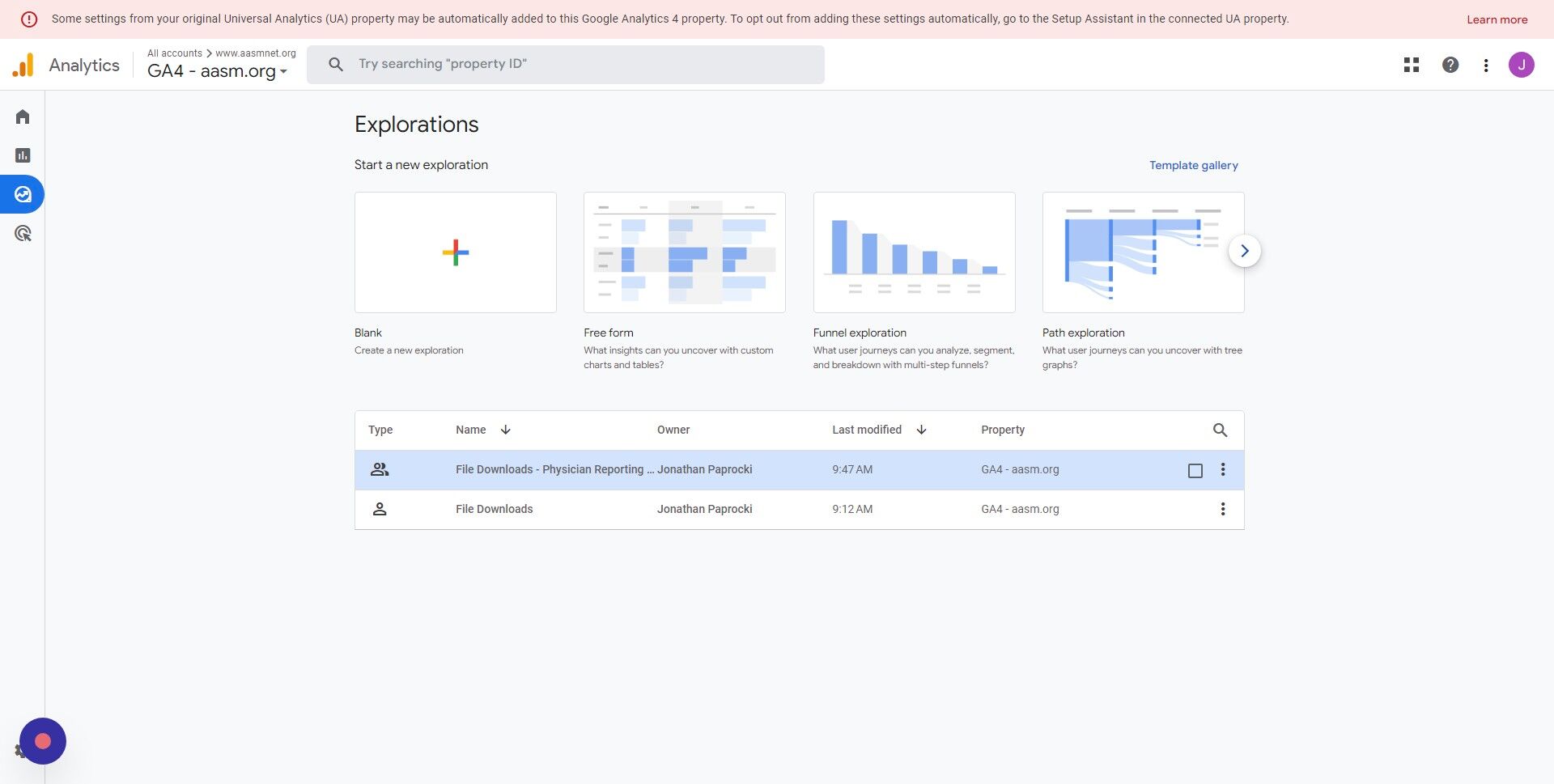This screenshot has width=1554, height=784.
Task: Click the search magnifier in the search bar
Action: click(x=336, y=64)
